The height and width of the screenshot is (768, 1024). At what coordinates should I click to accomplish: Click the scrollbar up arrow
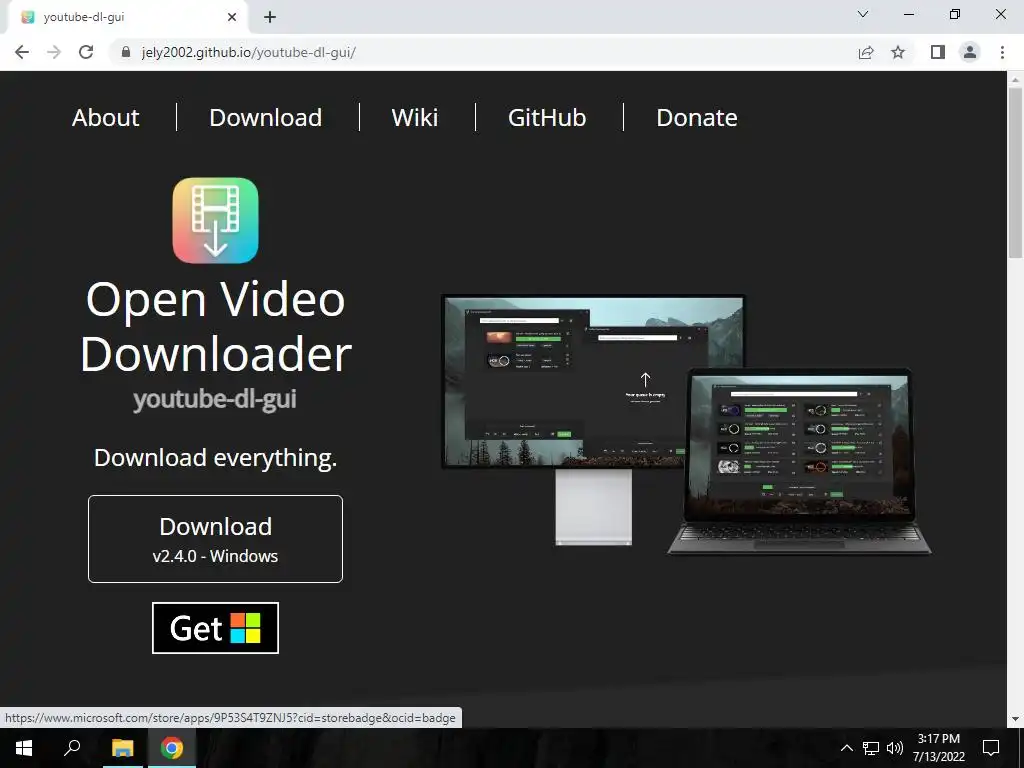pos(1015,79)
